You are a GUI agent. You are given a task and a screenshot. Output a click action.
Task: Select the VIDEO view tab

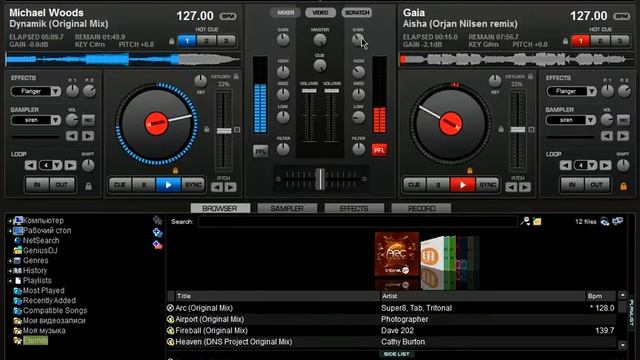(x=320, y=13)
